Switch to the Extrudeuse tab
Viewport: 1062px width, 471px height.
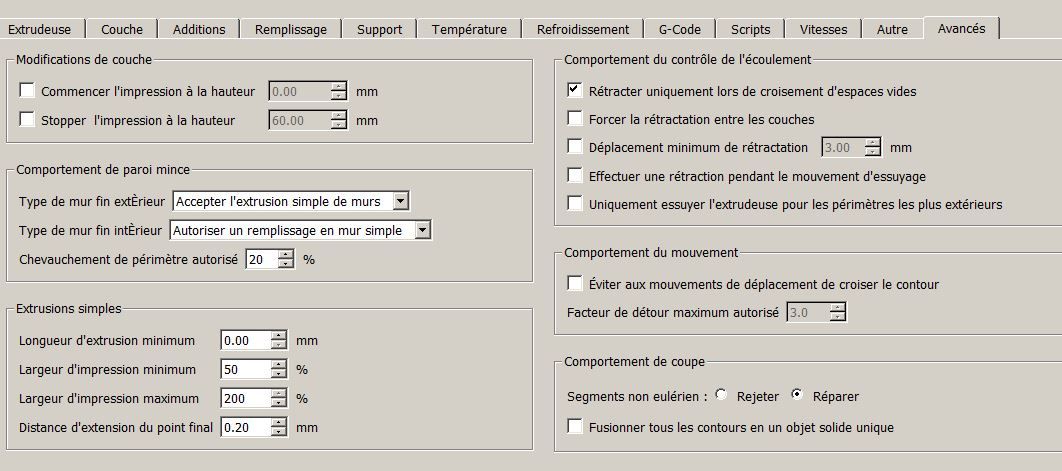point(41,29)
